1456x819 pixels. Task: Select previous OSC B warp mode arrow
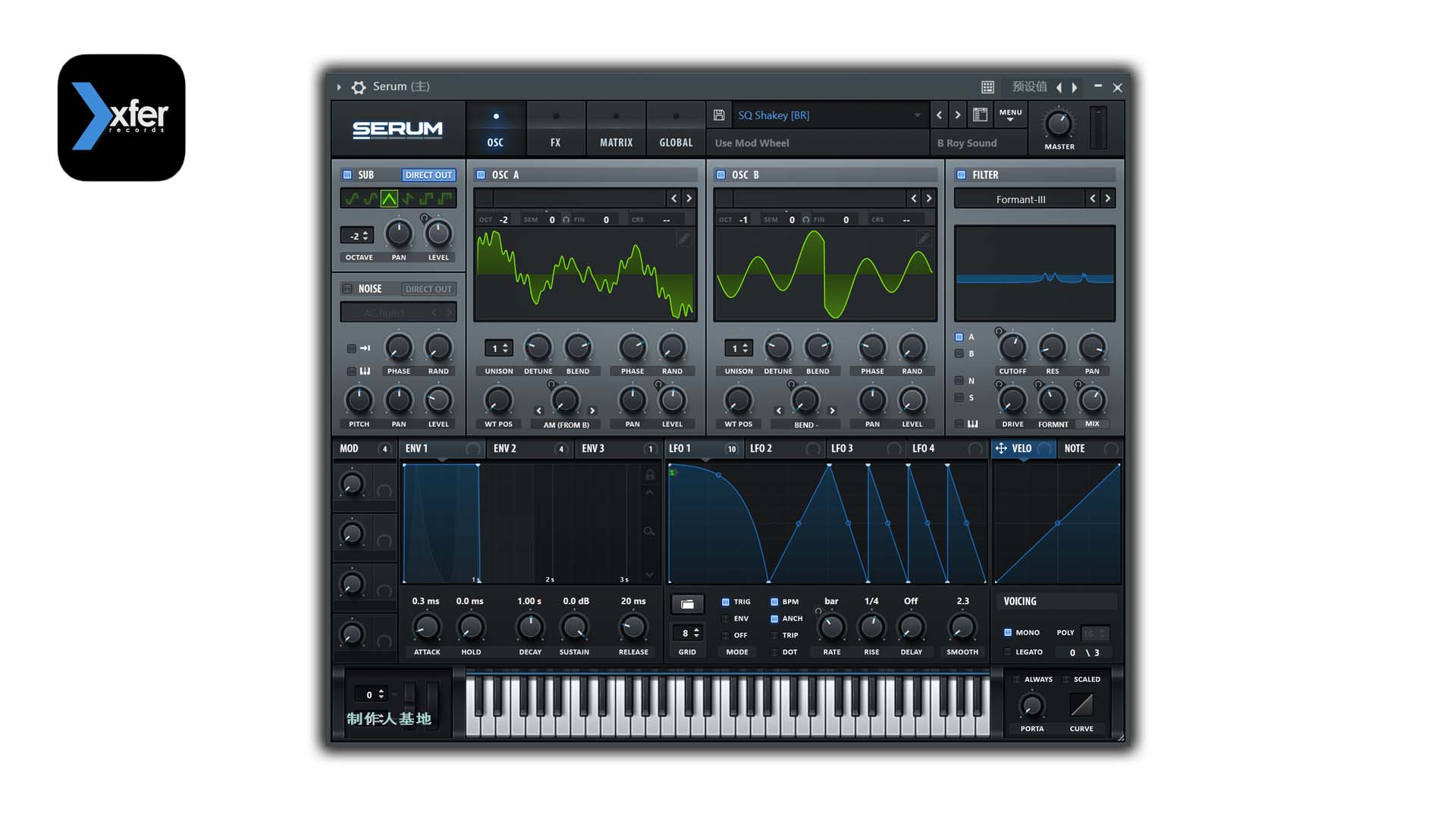click(779, 410)
